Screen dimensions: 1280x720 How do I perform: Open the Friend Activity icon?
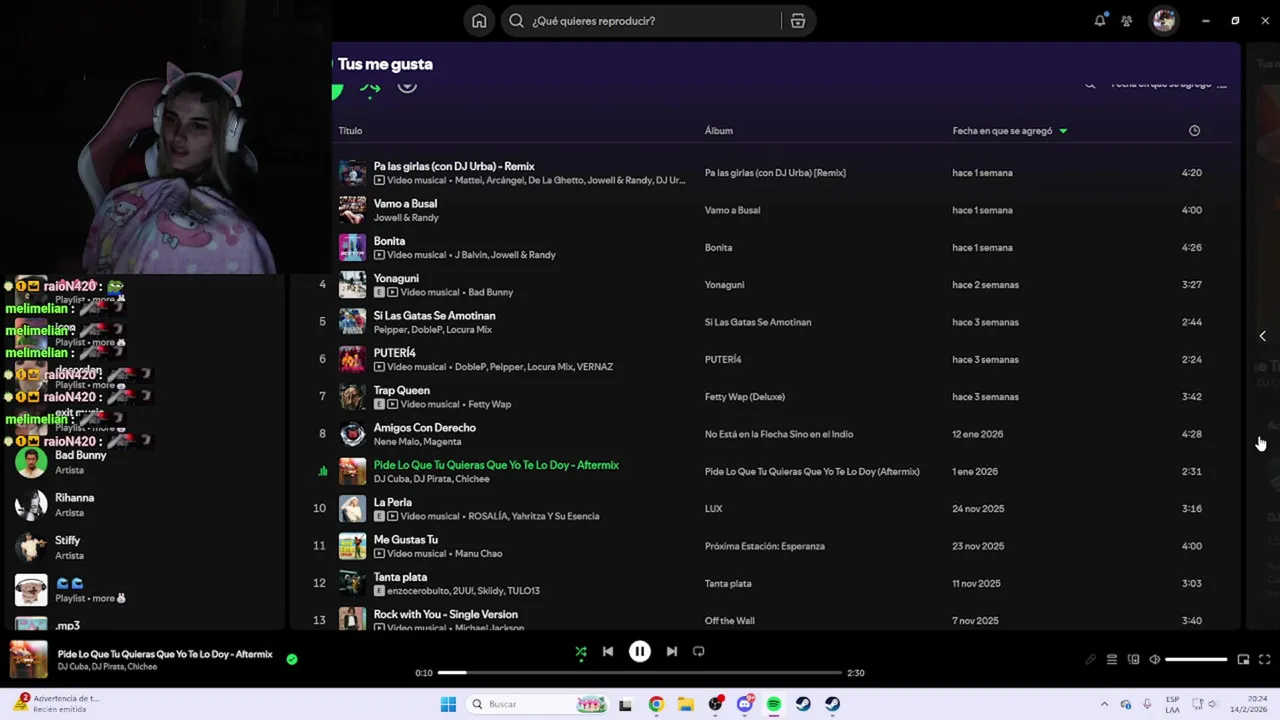(1127, 21)
